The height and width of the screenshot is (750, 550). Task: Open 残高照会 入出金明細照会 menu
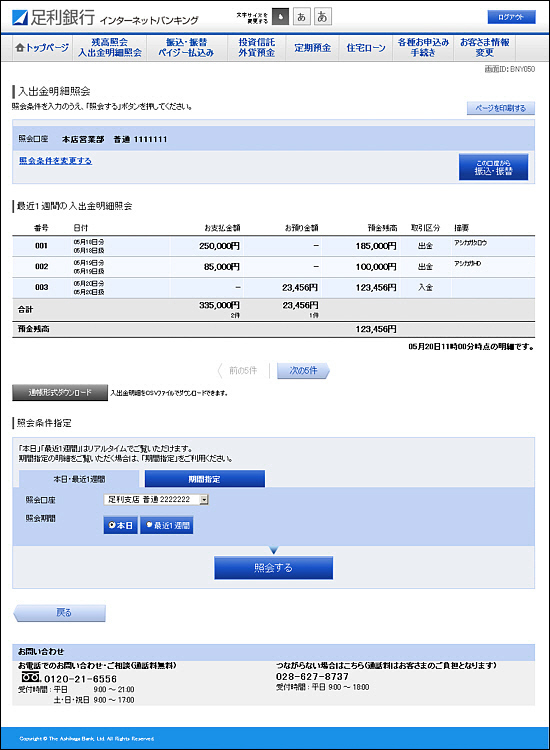110,48
